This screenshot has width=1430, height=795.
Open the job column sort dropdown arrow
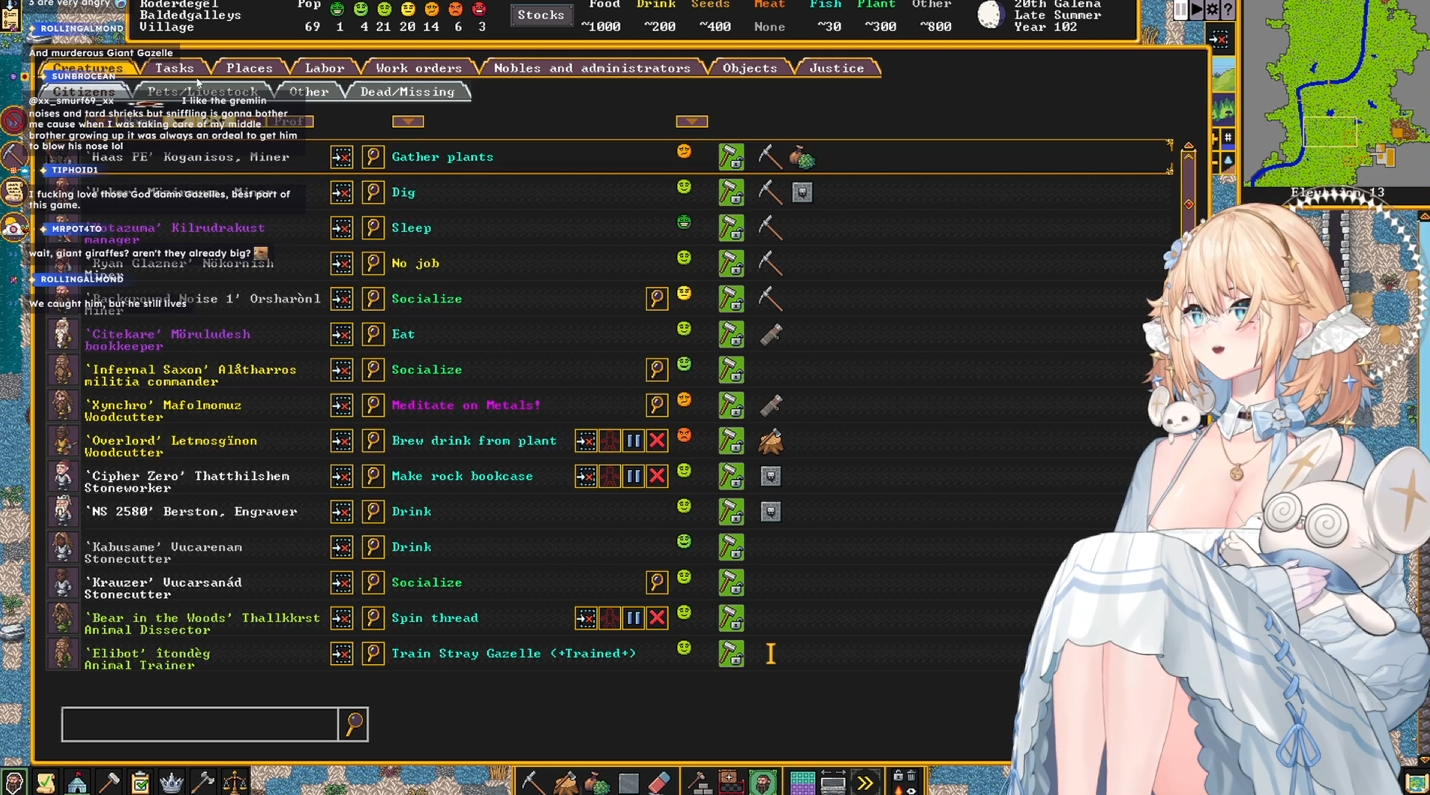(408, 121)
